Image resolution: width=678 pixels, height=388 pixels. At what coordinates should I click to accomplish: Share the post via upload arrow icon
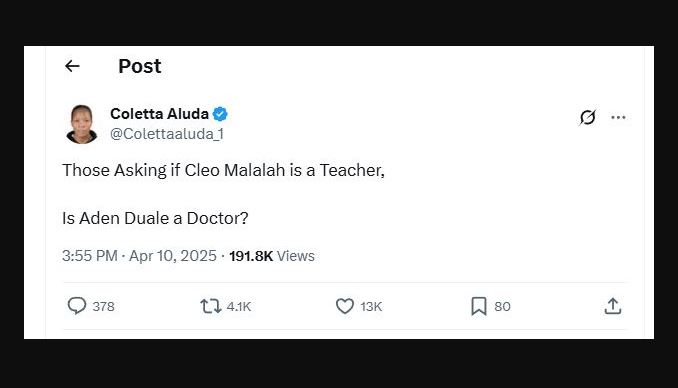(x=613, y=306)
